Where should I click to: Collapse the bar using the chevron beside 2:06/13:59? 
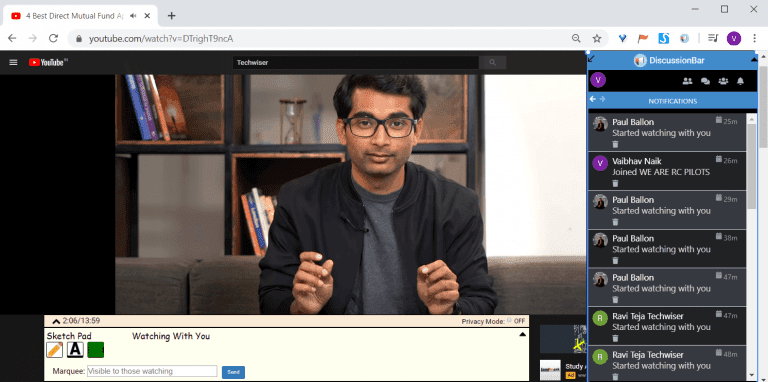[56, 321]
